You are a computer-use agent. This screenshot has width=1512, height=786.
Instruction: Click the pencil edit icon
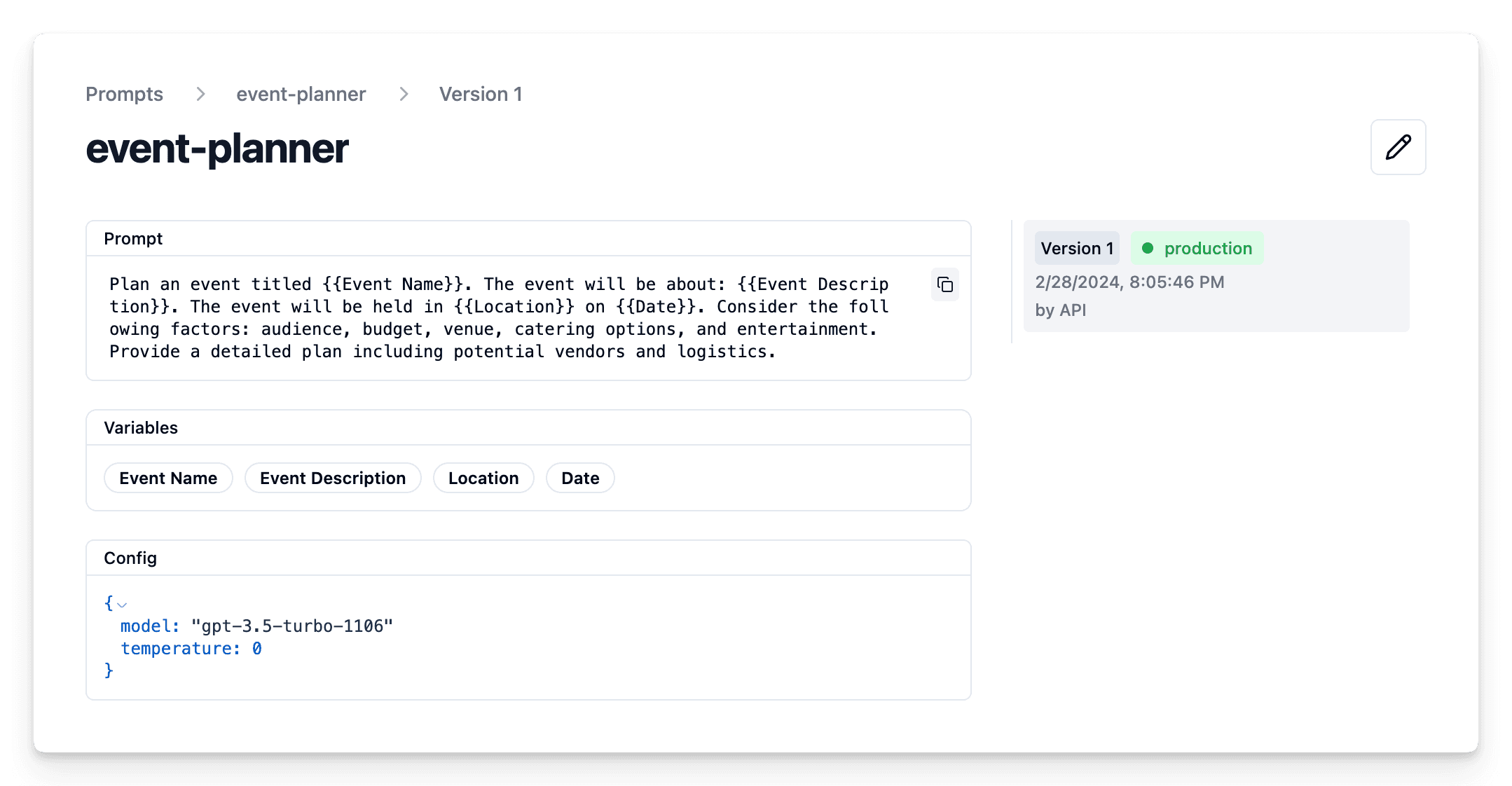(1398, 147)
